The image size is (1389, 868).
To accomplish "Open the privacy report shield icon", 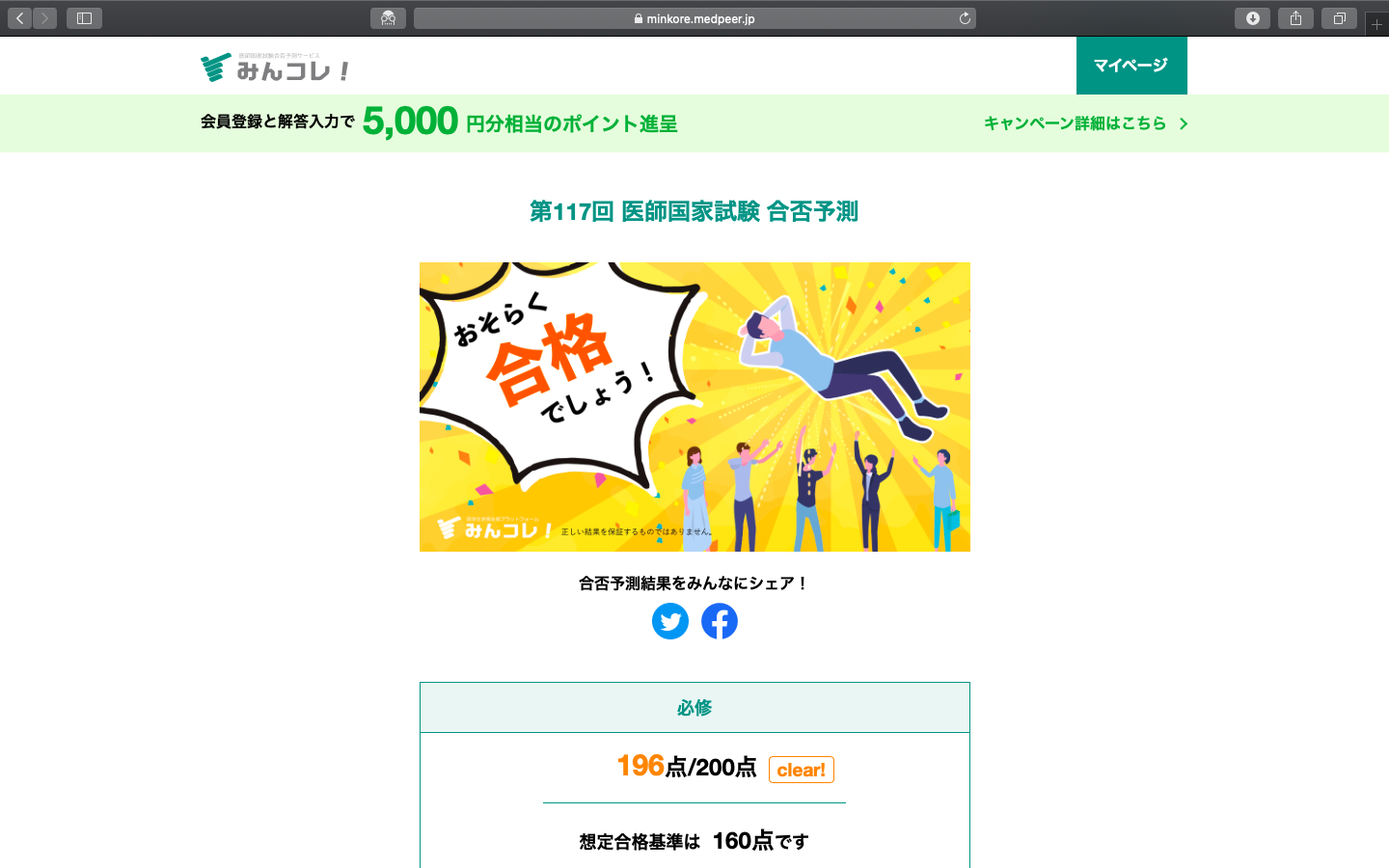I will pyautogui.click(x=388, y=18).
